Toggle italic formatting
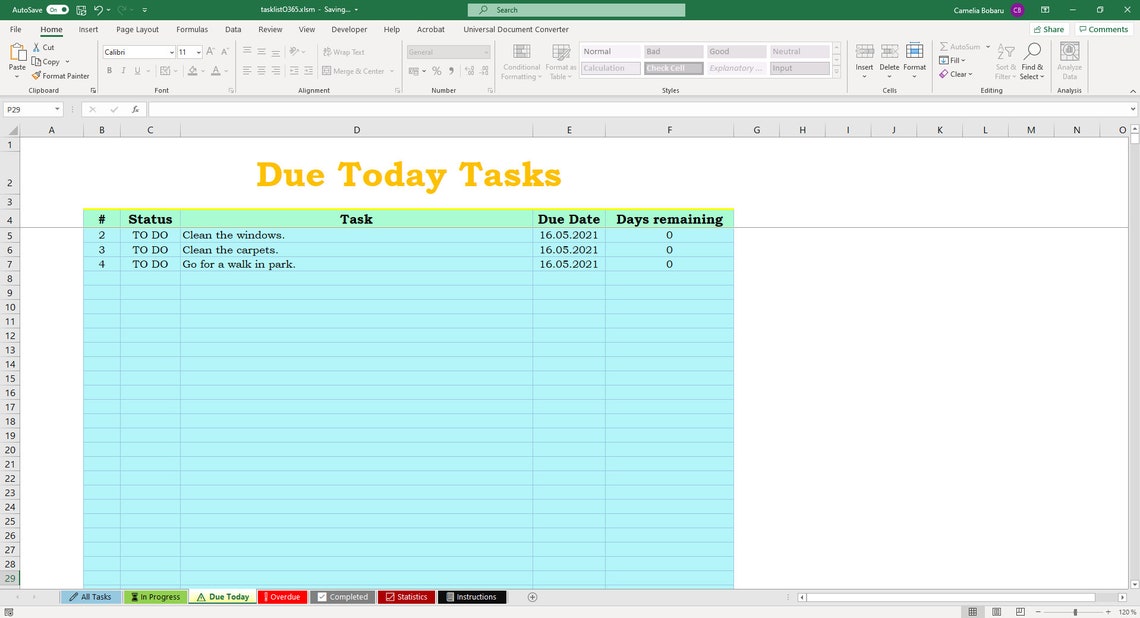This screenshot has width=1140, height=618. tap(122, 70)
